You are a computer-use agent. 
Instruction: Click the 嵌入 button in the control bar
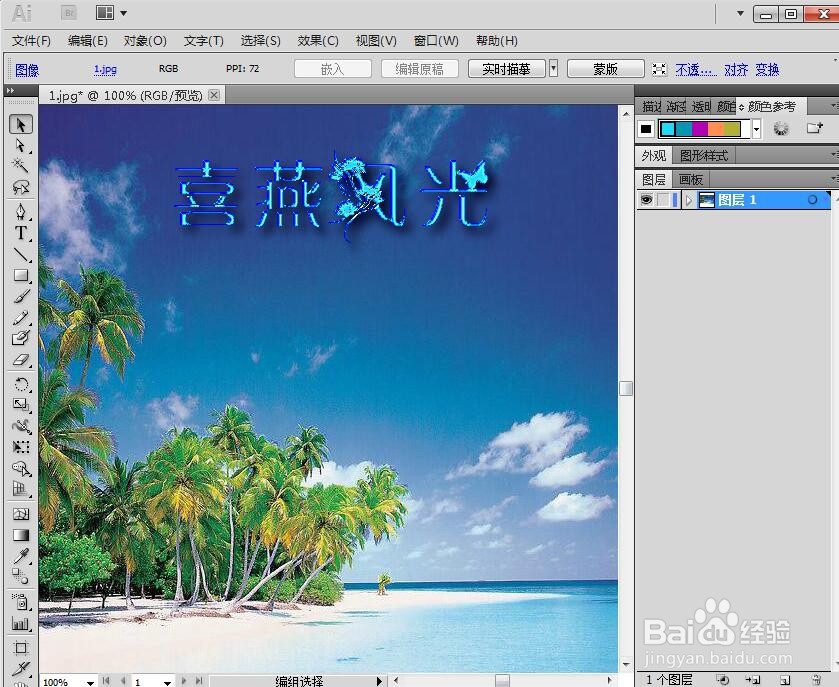(331, 68)
